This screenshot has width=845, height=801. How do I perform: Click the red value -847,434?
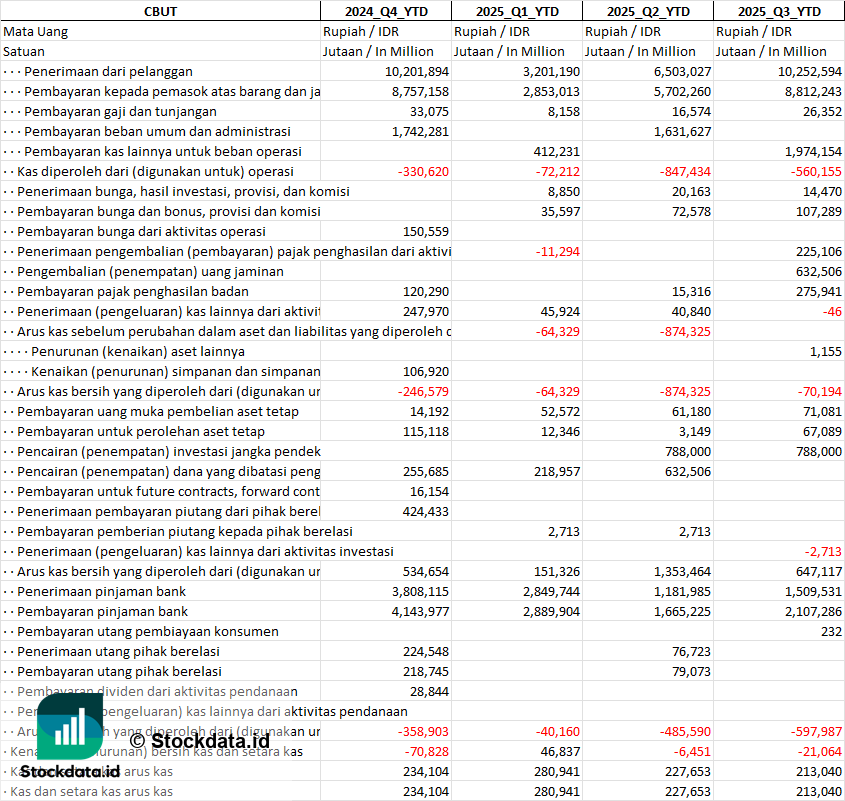coord(685,171)
